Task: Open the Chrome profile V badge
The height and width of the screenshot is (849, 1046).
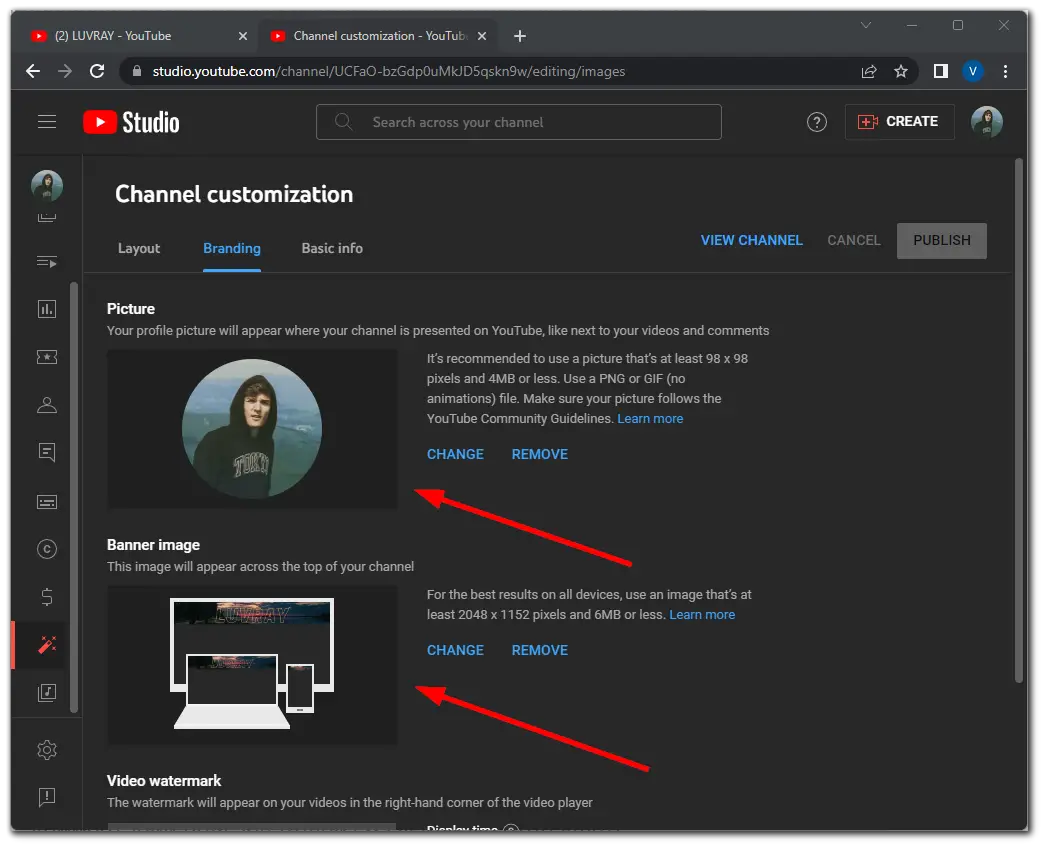Action: tap(973, 71)
